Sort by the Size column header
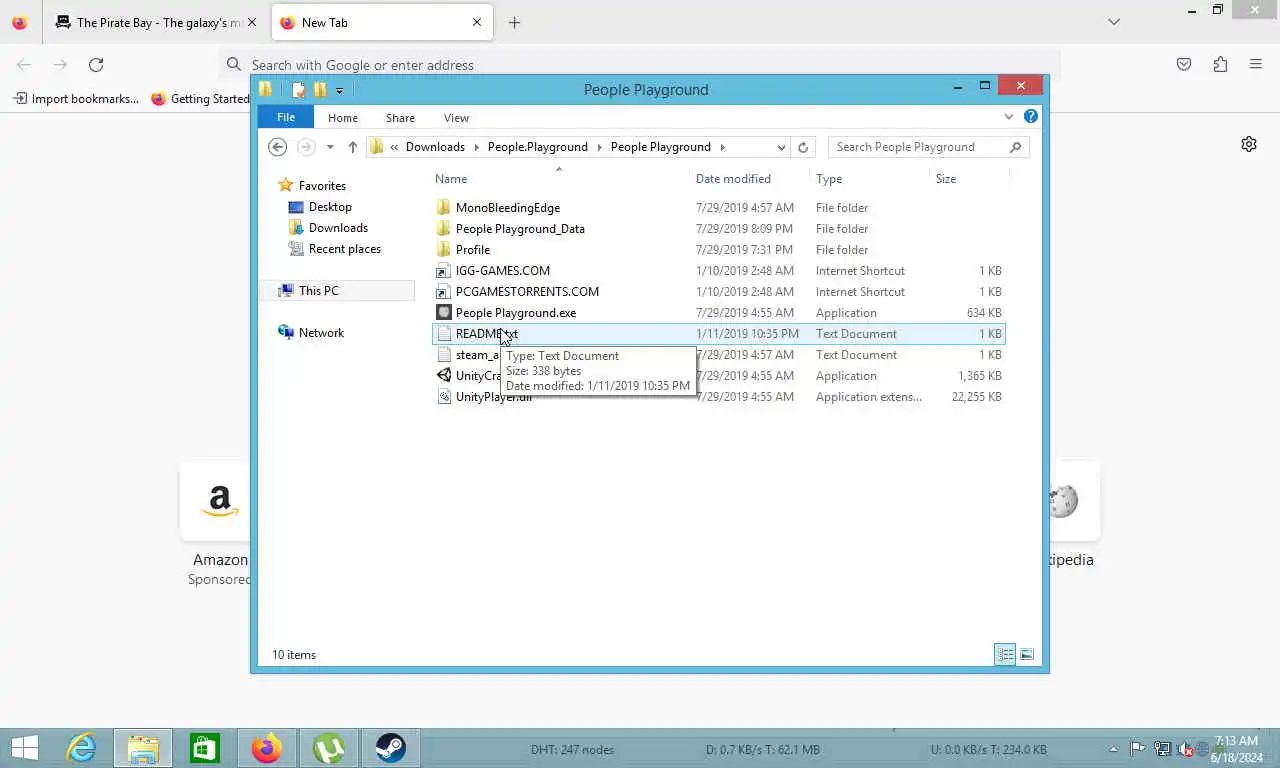 (946, 179)
